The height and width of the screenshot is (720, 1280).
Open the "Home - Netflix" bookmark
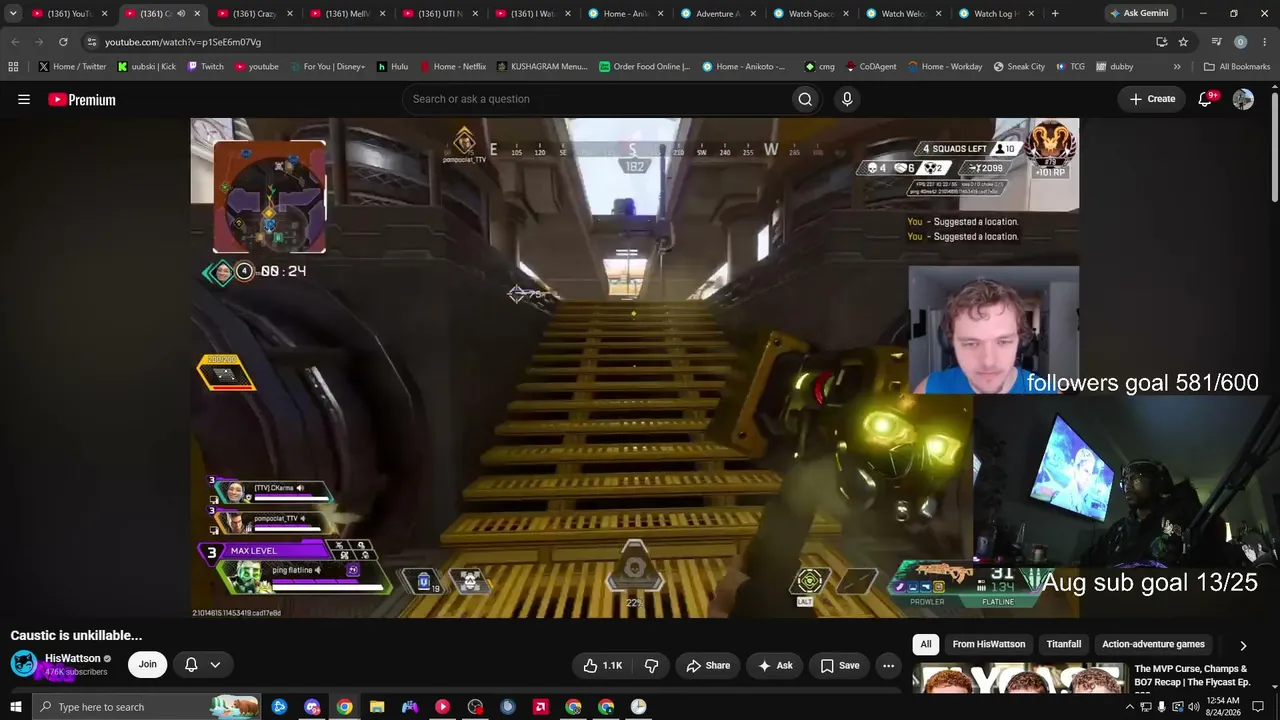click(x=453, y=67)
